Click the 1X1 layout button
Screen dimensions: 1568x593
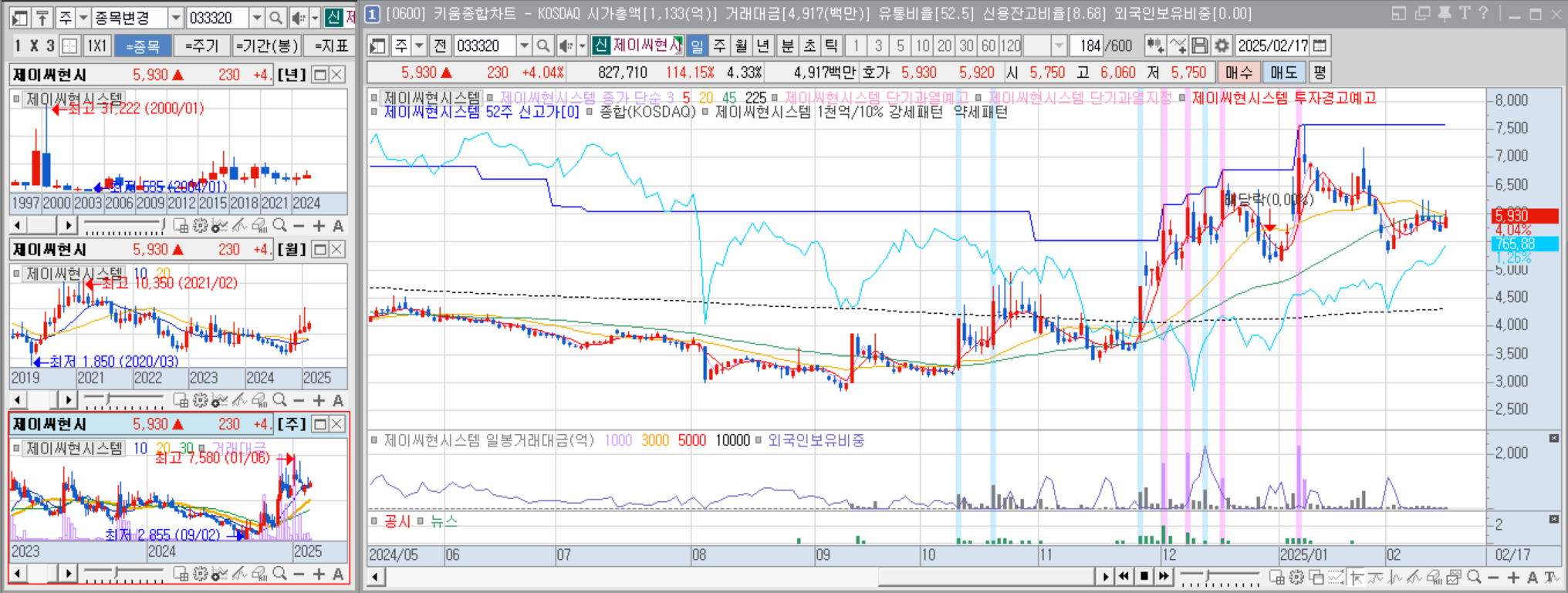tap(96, 45)
